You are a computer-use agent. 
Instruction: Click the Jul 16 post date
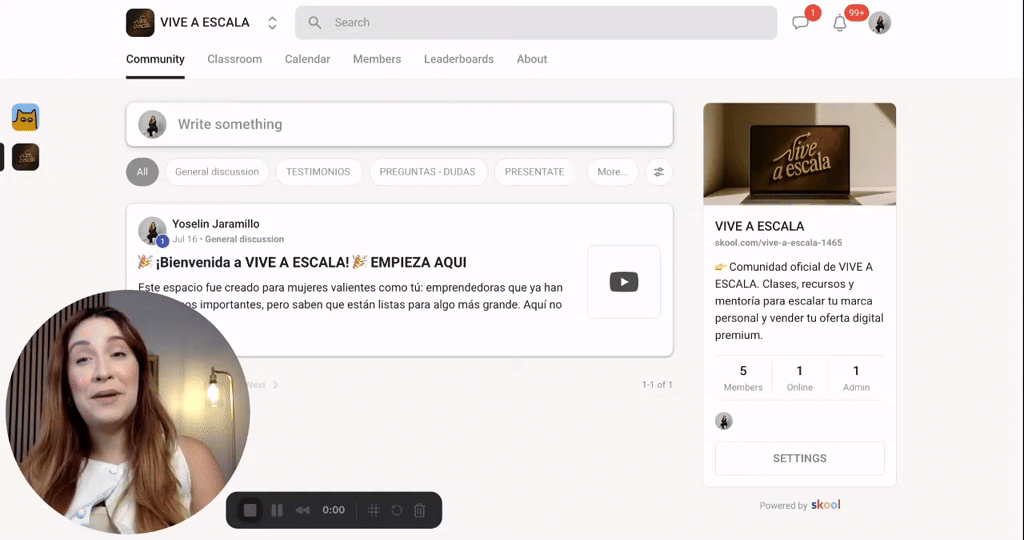[x=185, y=239]
